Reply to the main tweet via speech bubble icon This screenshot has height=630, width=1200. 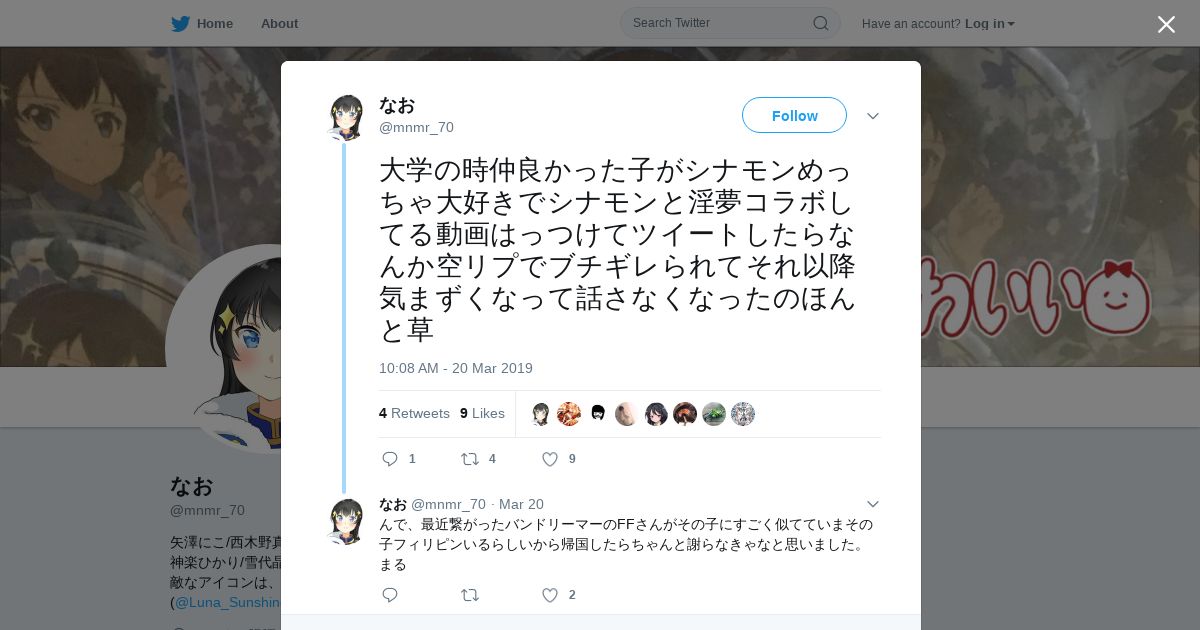point(390,459)
